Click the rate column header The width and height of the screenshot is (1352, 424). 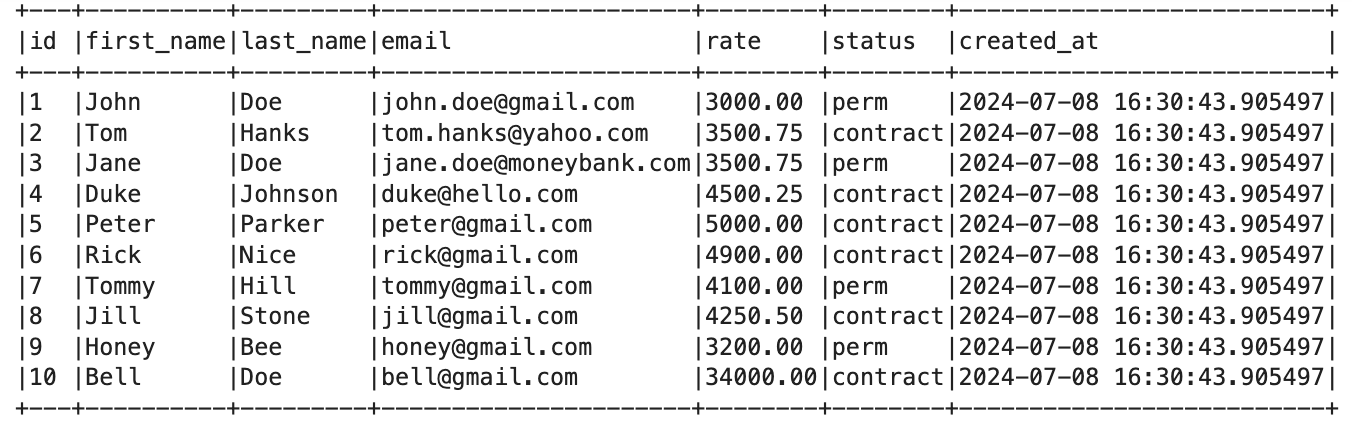click(733, 41)
